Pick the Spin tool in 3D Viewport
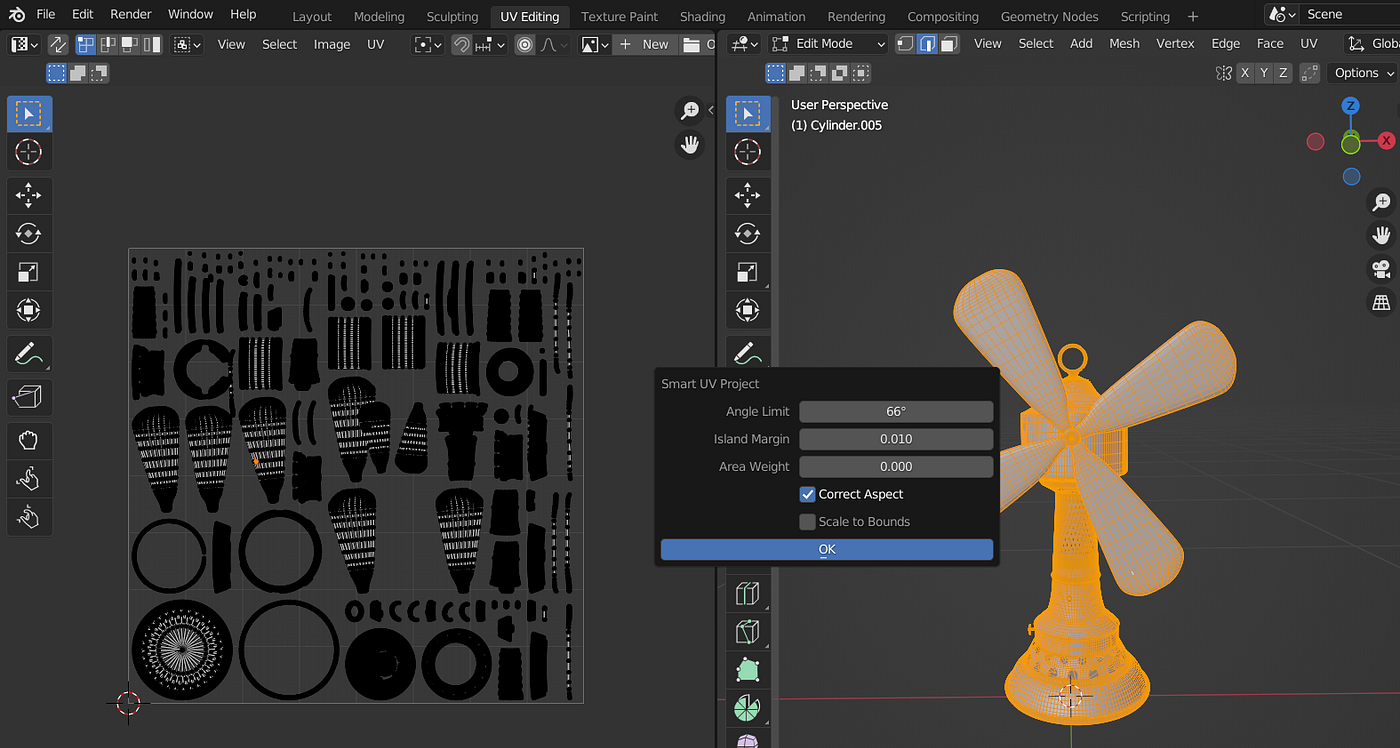The width and height of the screenshot is (1400, 748). [x=747, y=708]
